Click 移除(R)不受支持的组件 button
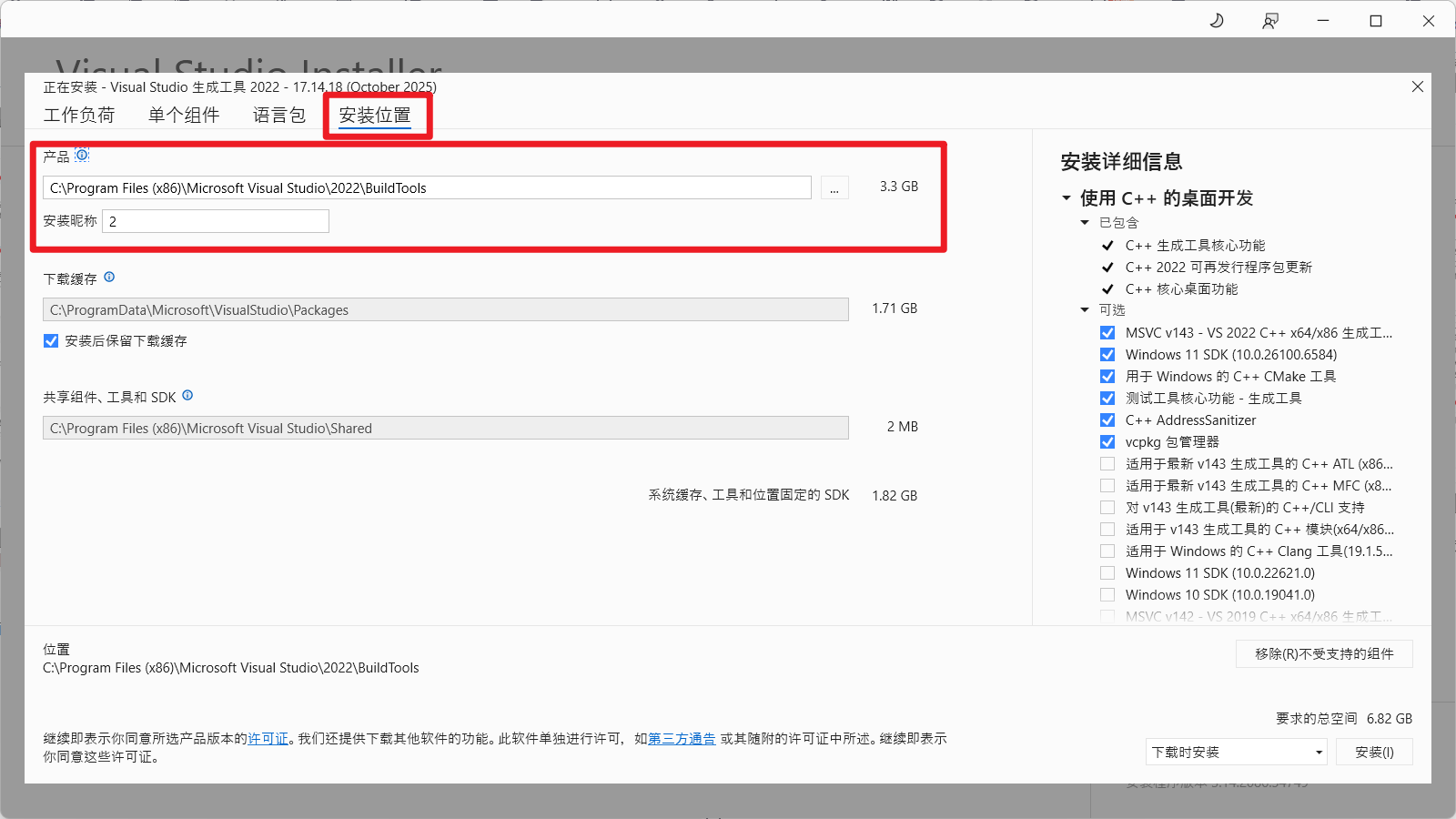1456x819 pixels. 1324,653
